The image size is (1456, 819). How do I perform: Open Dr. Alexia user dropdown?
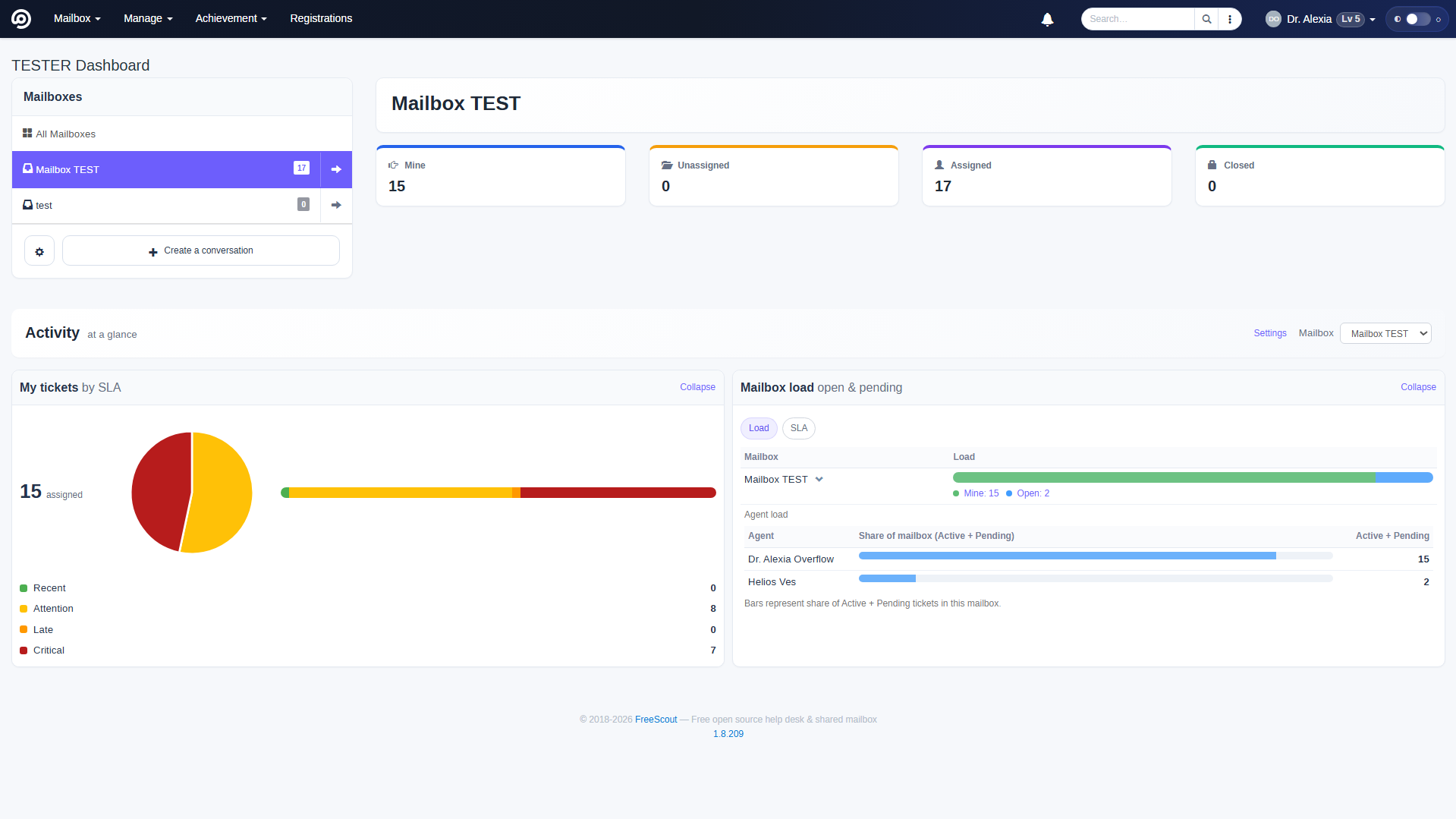click(x=1320, y=19)
